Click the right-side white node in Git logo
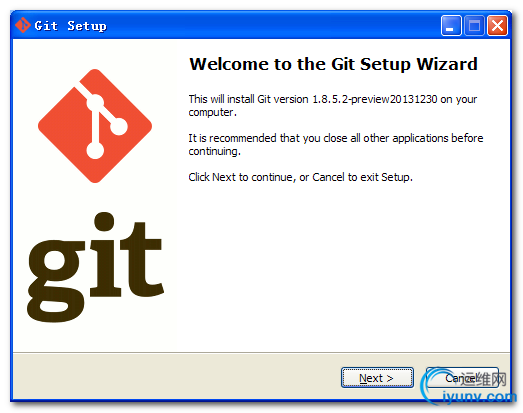This screenshot has width=523, height=413. [x=118, y=126]
